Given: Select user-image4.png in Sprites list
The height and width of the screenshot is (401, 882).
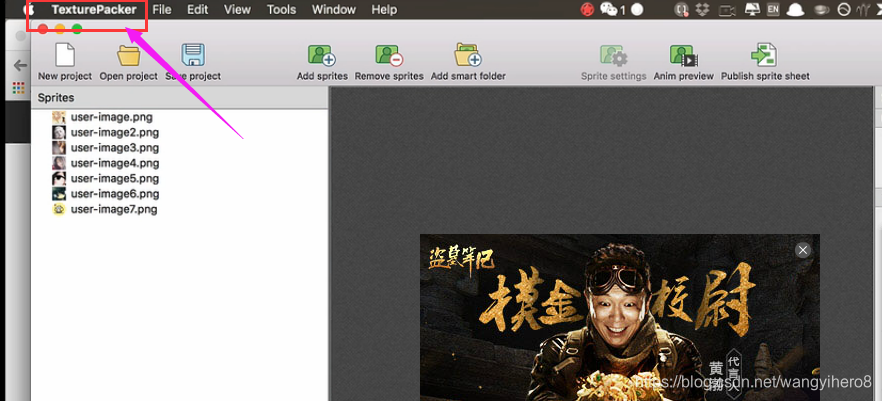Looking at the screenshot, I should pyautogui.click(x=115, y=163).
